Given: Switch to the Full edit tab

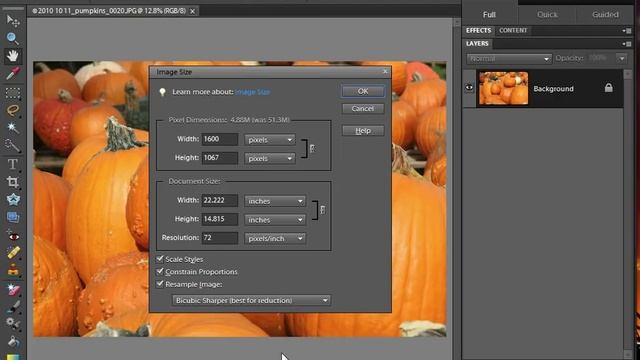Looking at the screenshot, I should 489,15.
